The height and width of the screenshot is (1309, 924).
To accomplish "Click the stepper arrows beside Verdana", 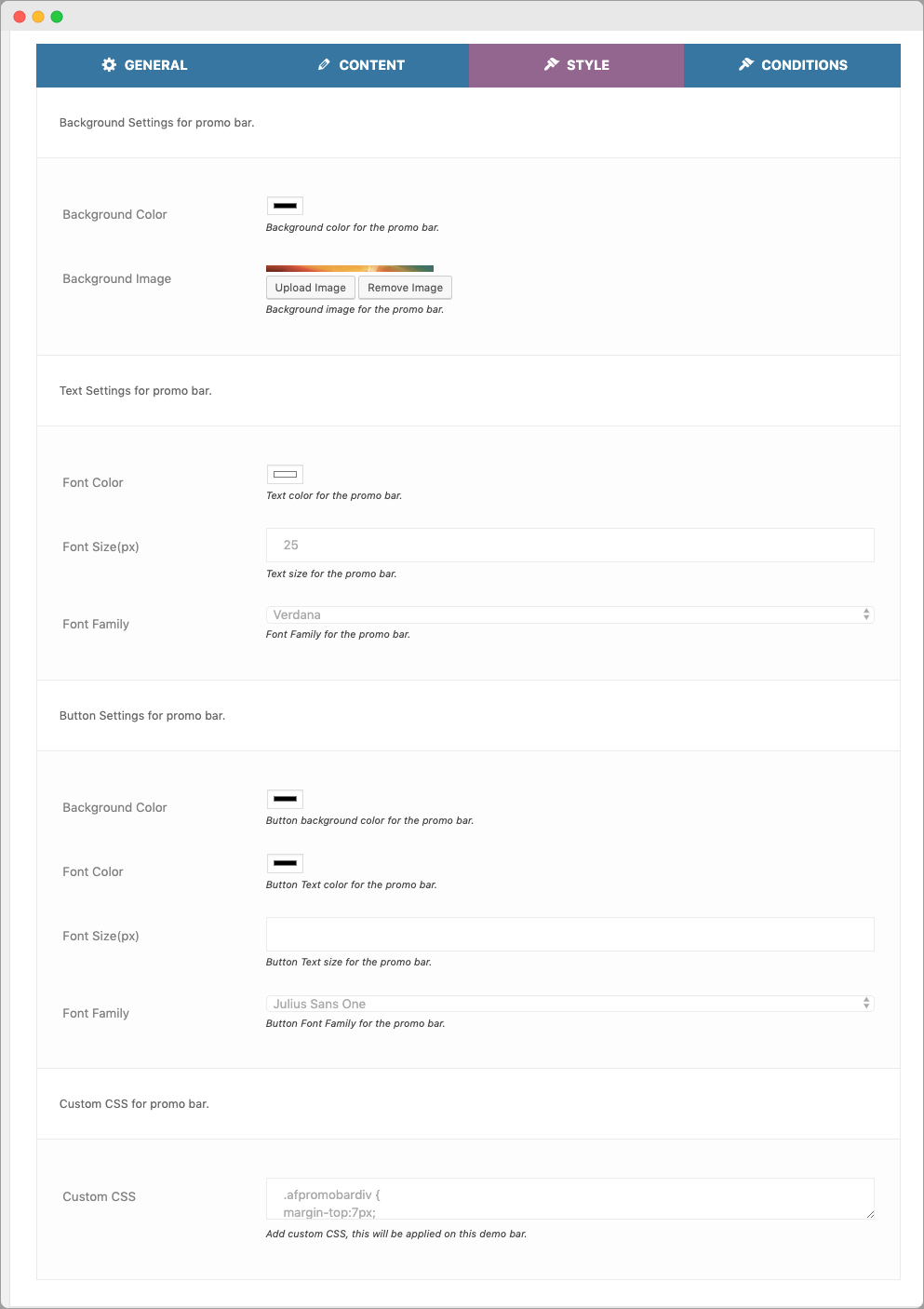I will [866, 614].
